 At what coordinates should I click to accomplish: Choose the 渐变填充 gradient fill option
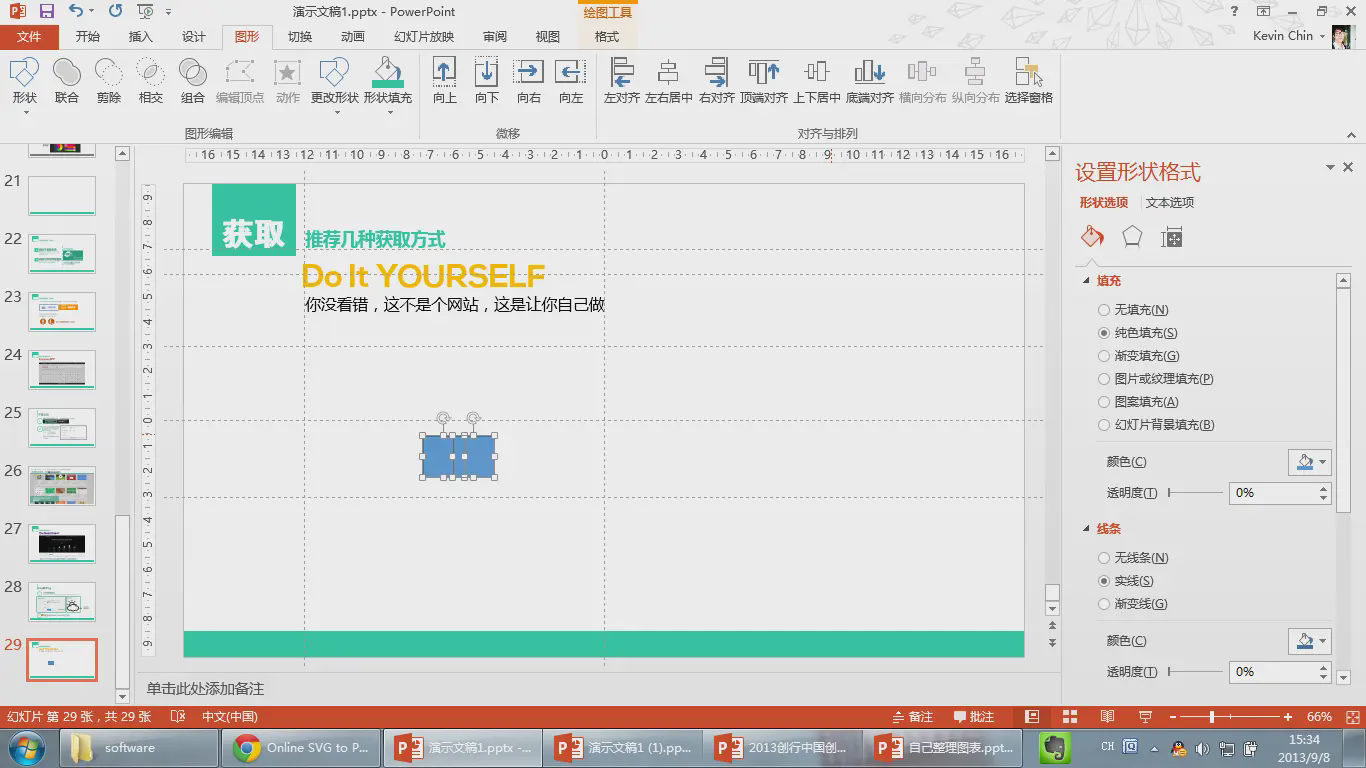click(x=1104, y=356)
